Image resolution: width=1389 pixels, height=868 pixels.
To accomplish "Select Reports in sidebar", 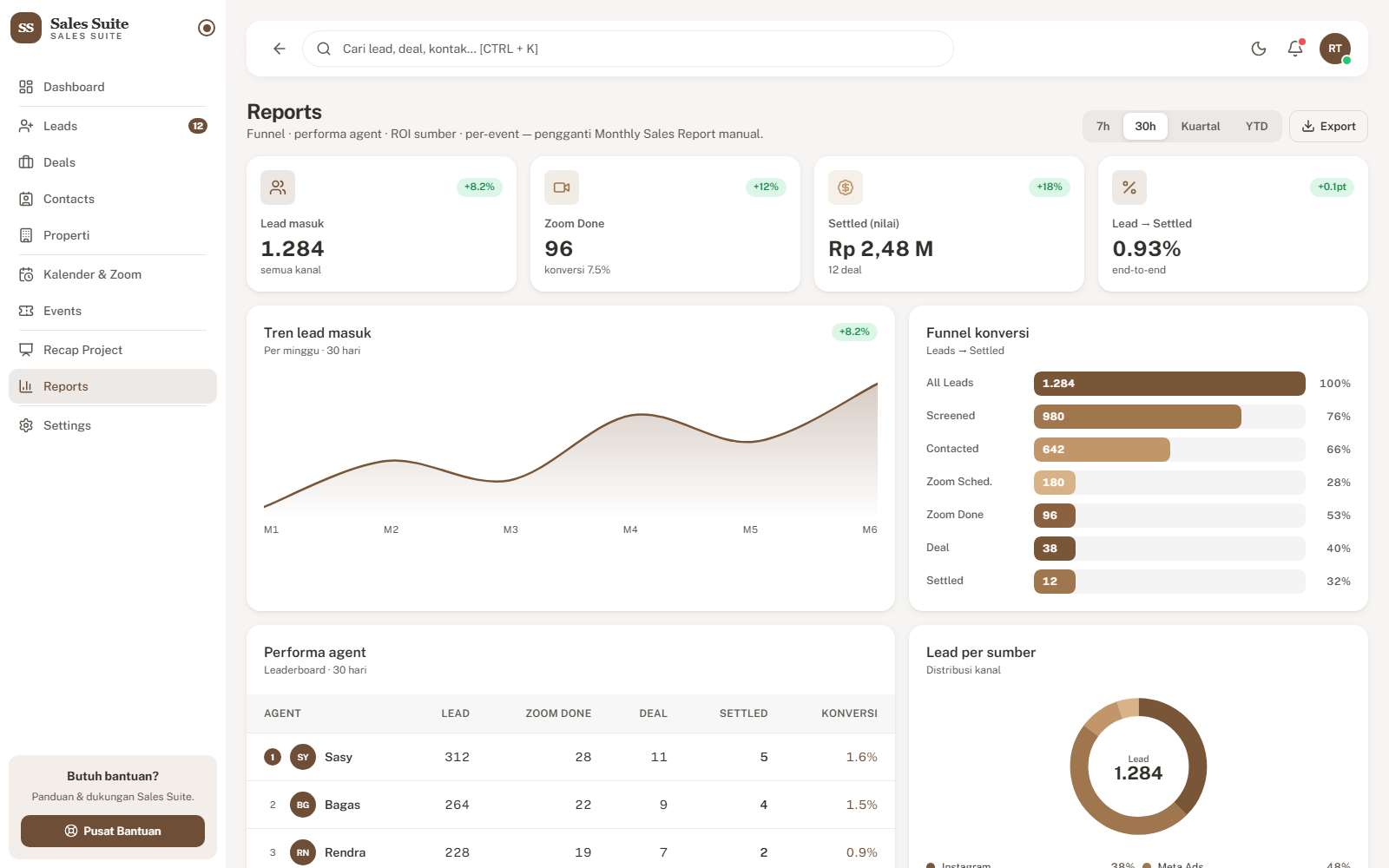I will [113, 386].
